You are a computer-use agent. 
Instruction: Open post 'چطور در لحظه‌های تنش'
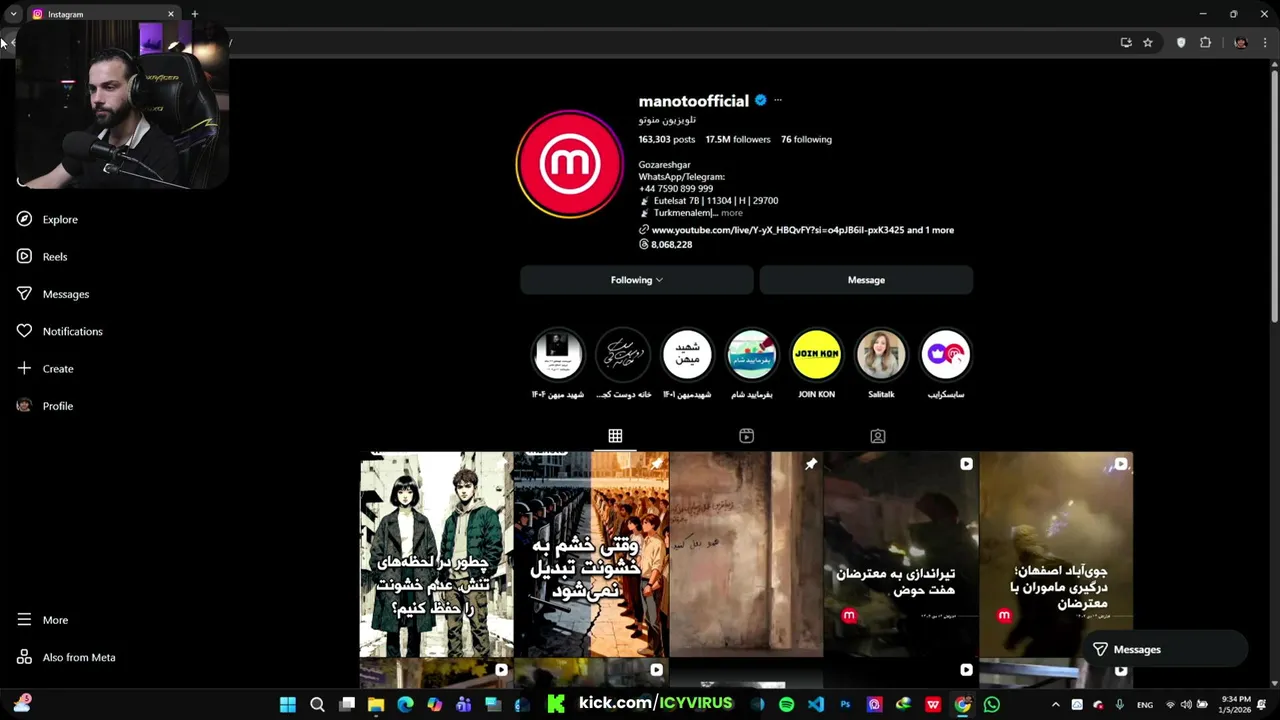(x=436, y=554)
